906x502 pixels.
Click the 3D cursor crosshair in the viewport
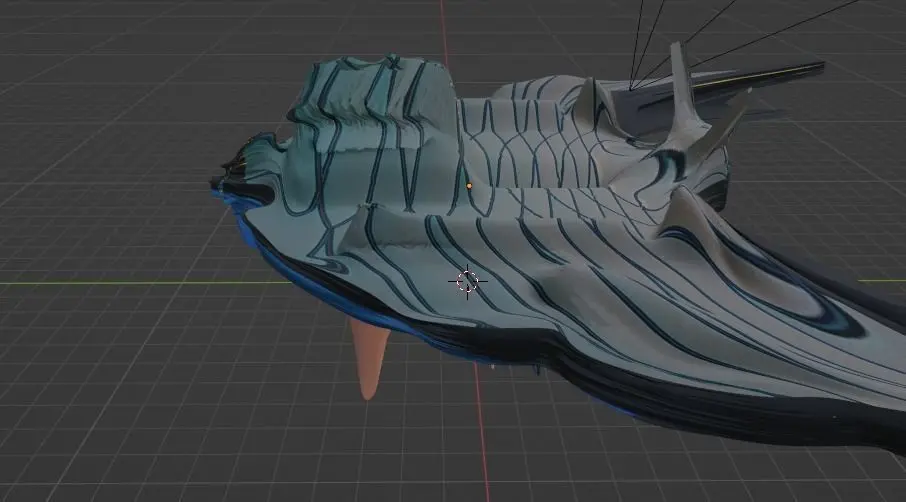coord(467,281)
